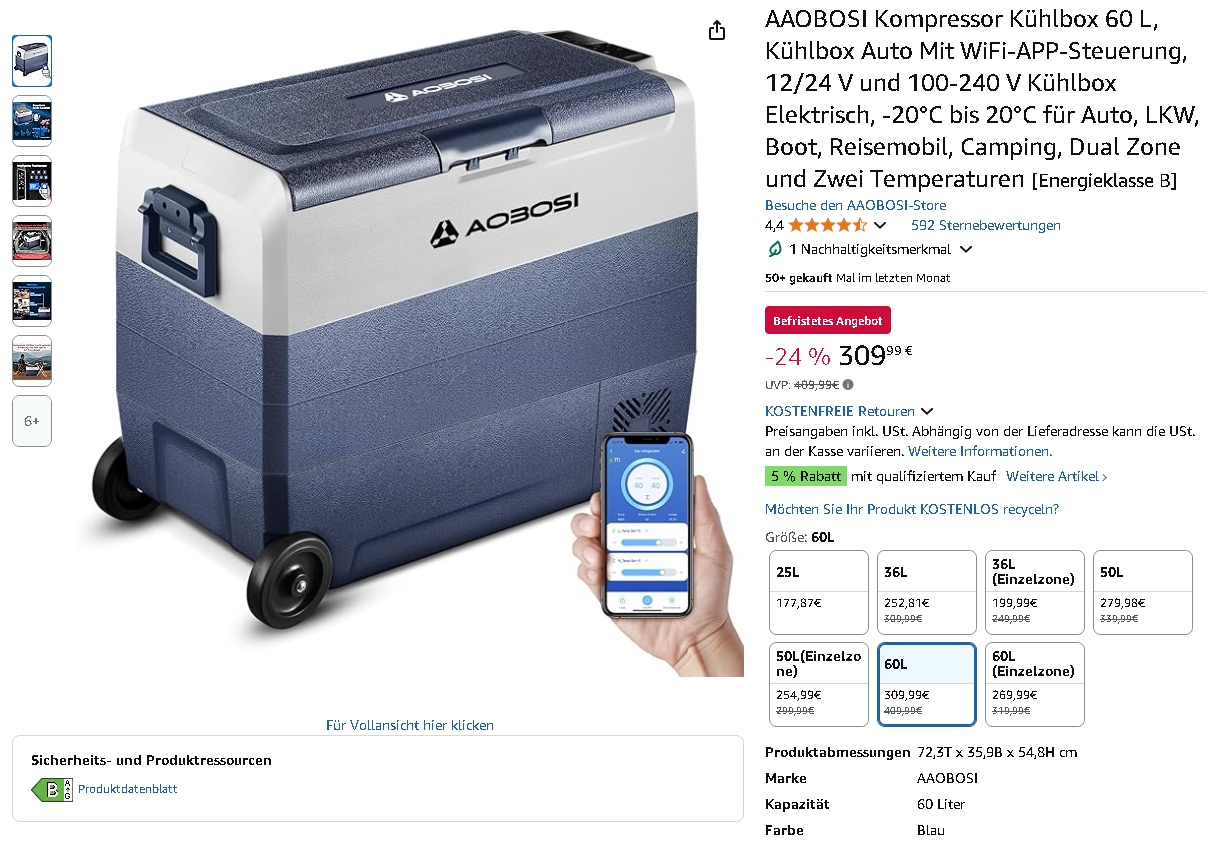Image resolution: width=1211 pixels, height=841 pixels.
Task: Open the Produktdatenblatt link
Action: tap(128, 789)
